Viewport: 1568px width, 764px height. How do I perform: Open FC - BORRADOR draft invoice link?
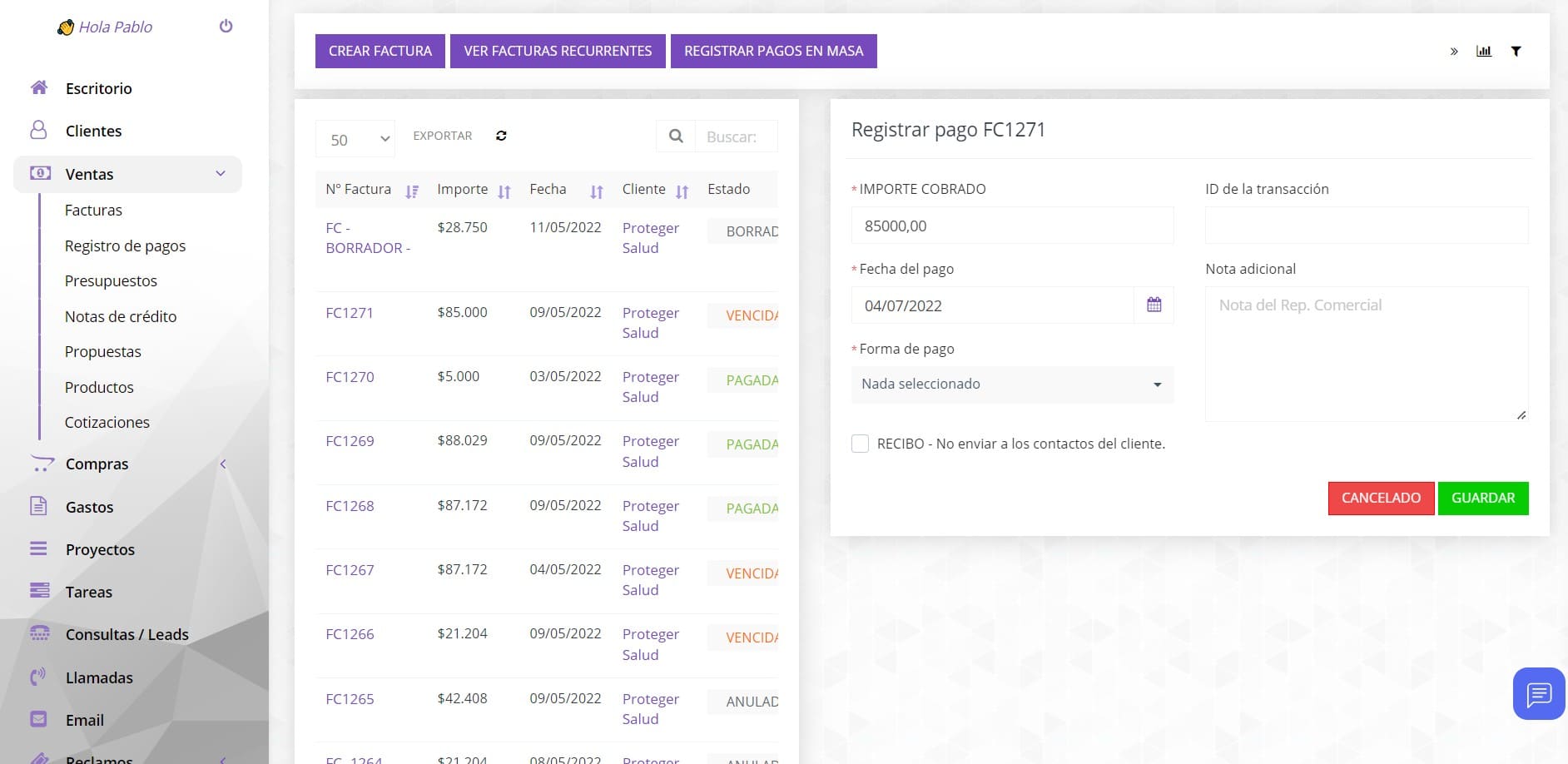click(x=368, y=238)
